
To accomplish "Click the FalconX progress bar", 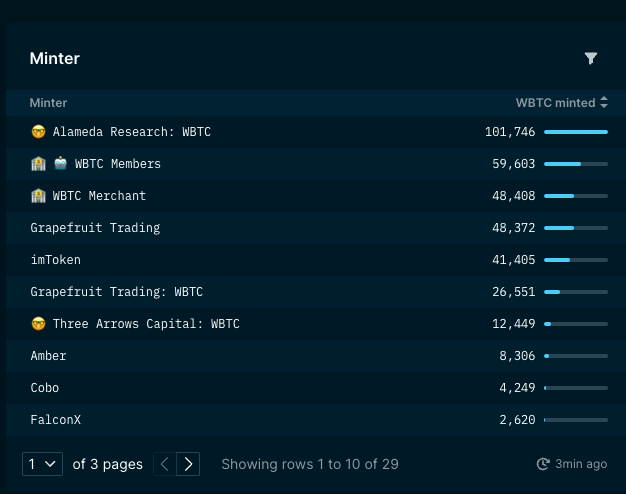I will (576, 420).
